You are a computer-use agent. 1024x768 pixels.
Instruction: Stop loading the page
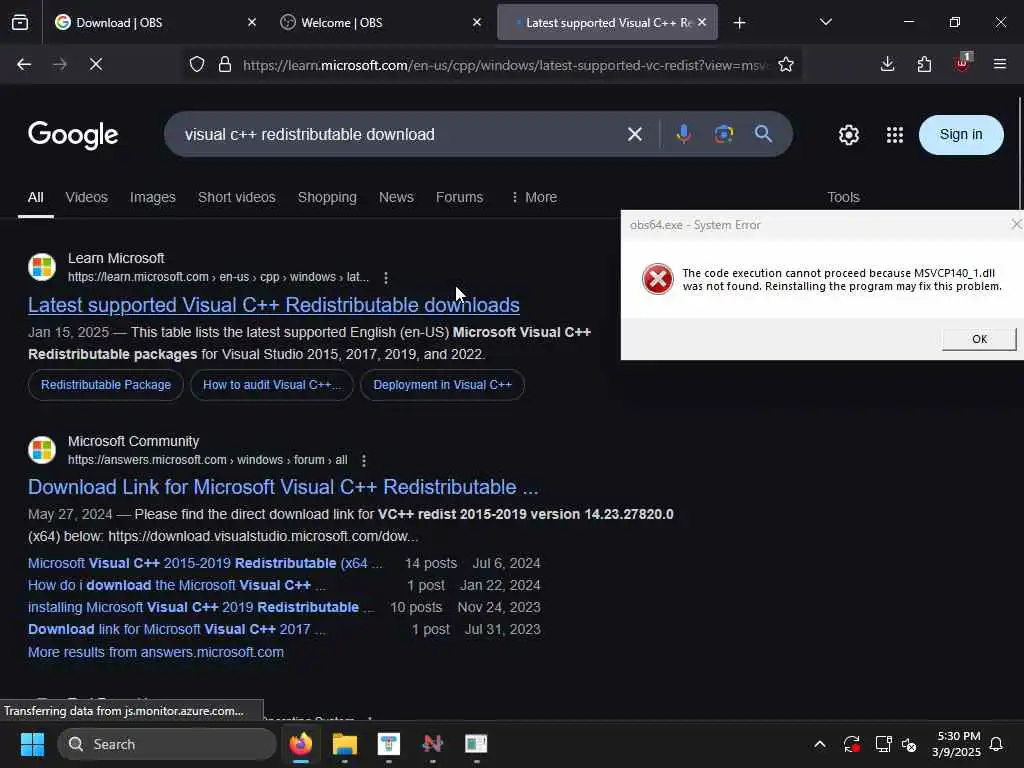tap(95, 64)
